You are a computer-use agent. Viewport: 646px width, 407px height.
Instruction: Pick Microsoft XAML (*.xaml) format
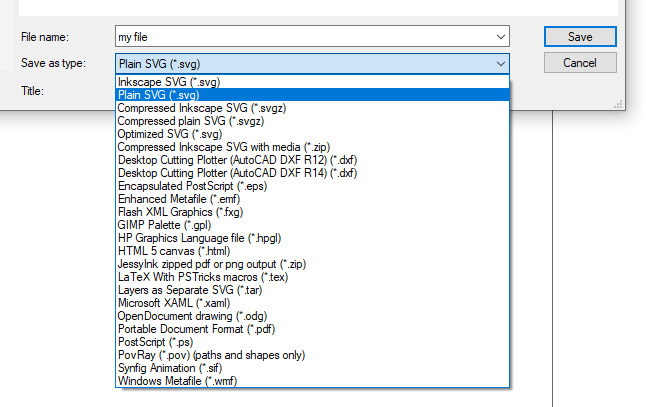pos(312,303)
